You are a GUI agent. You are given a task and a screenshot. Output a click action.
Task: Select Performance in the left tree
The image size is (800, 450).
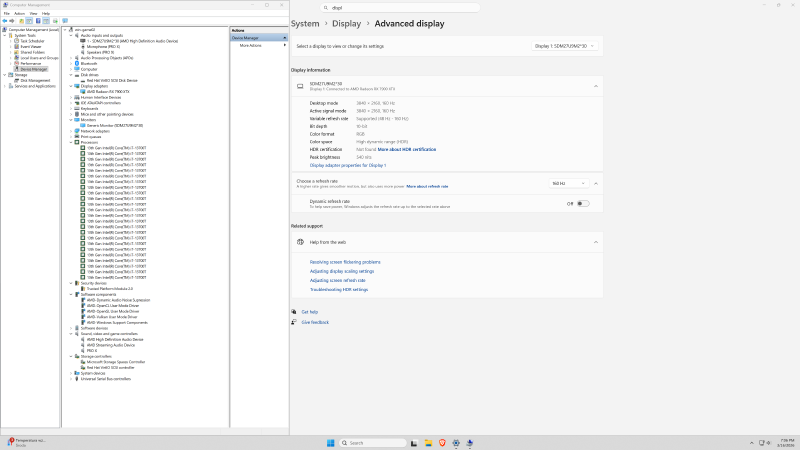click(x=31, y=63)
